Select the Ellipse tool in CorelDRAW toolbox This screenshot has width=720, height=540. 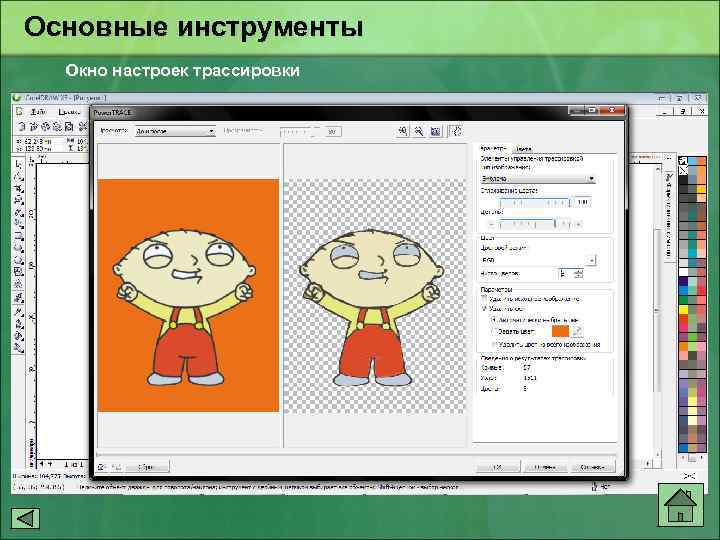[18, 248]
